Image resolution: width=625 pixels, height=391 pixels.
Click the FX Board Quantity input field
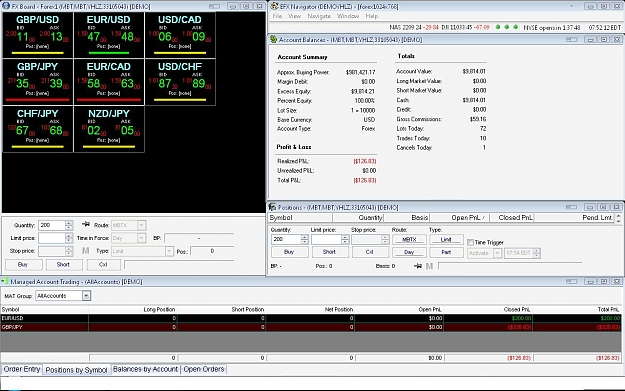point(52,225)
